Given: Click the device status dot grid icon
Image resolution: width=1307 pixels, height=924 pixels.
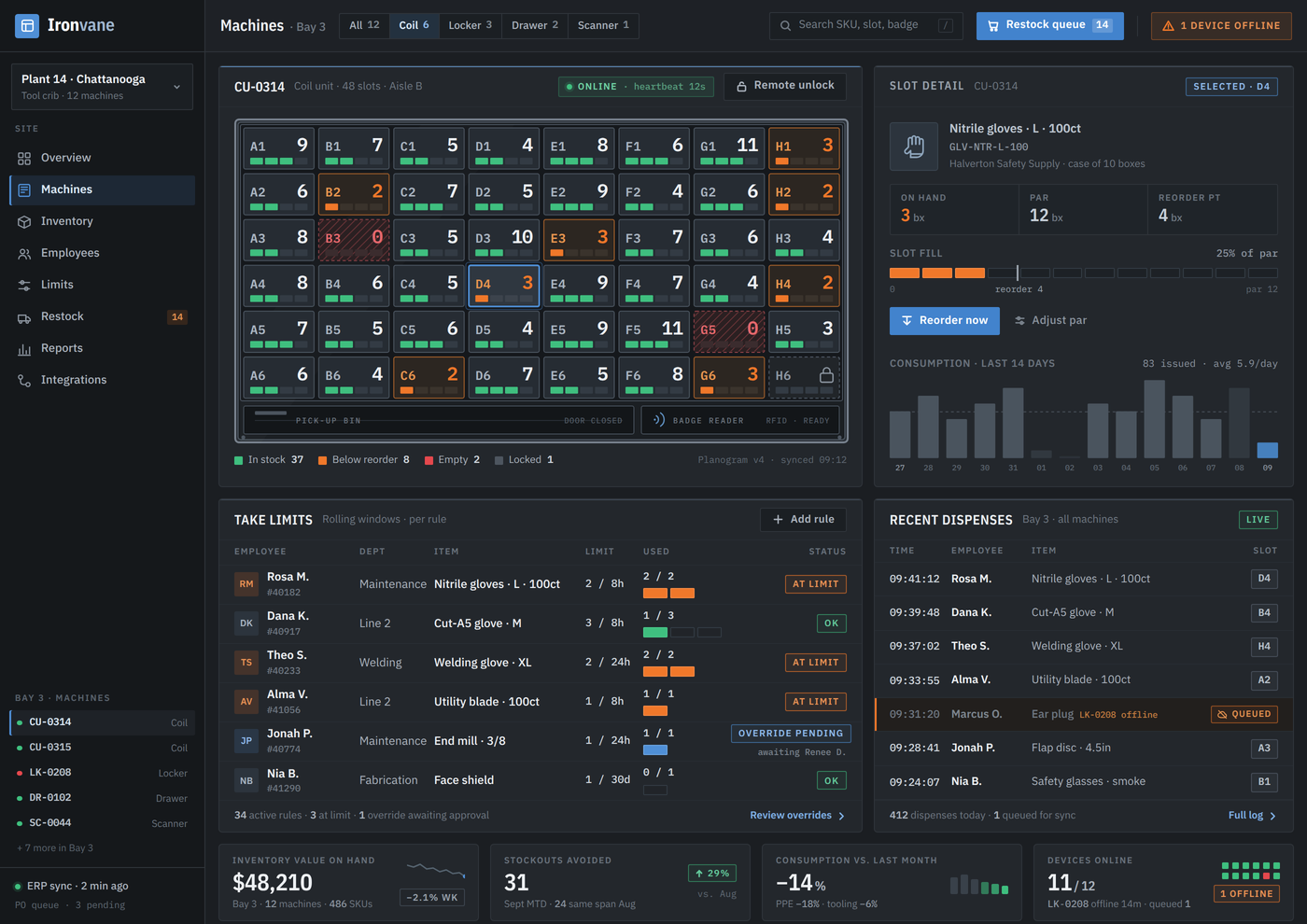Looking at the screenshot, I should 1251,871.
